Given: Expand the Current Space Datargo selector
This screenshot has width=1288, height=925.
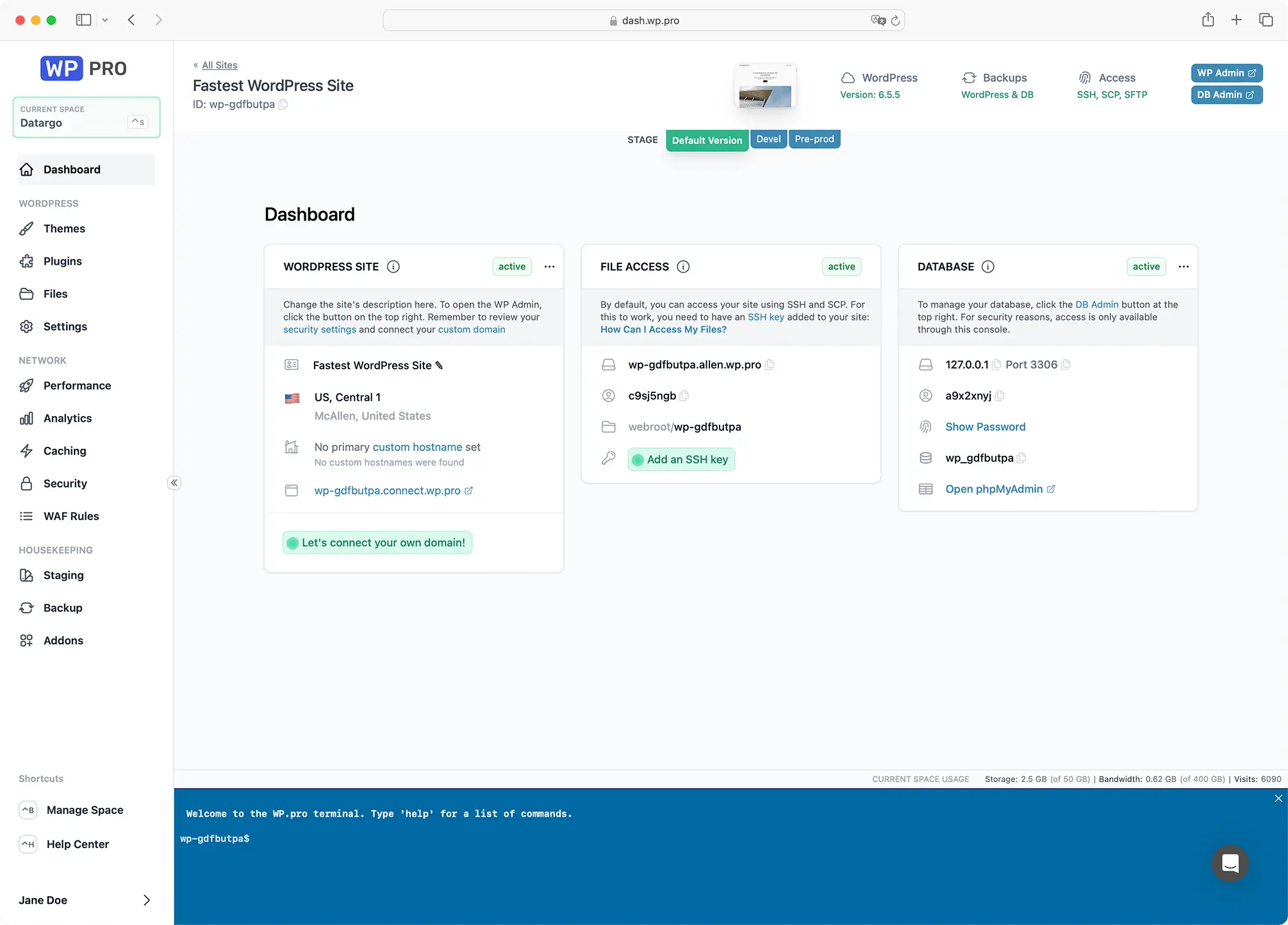Looking at the screenshot, I should tap(87, 117).
